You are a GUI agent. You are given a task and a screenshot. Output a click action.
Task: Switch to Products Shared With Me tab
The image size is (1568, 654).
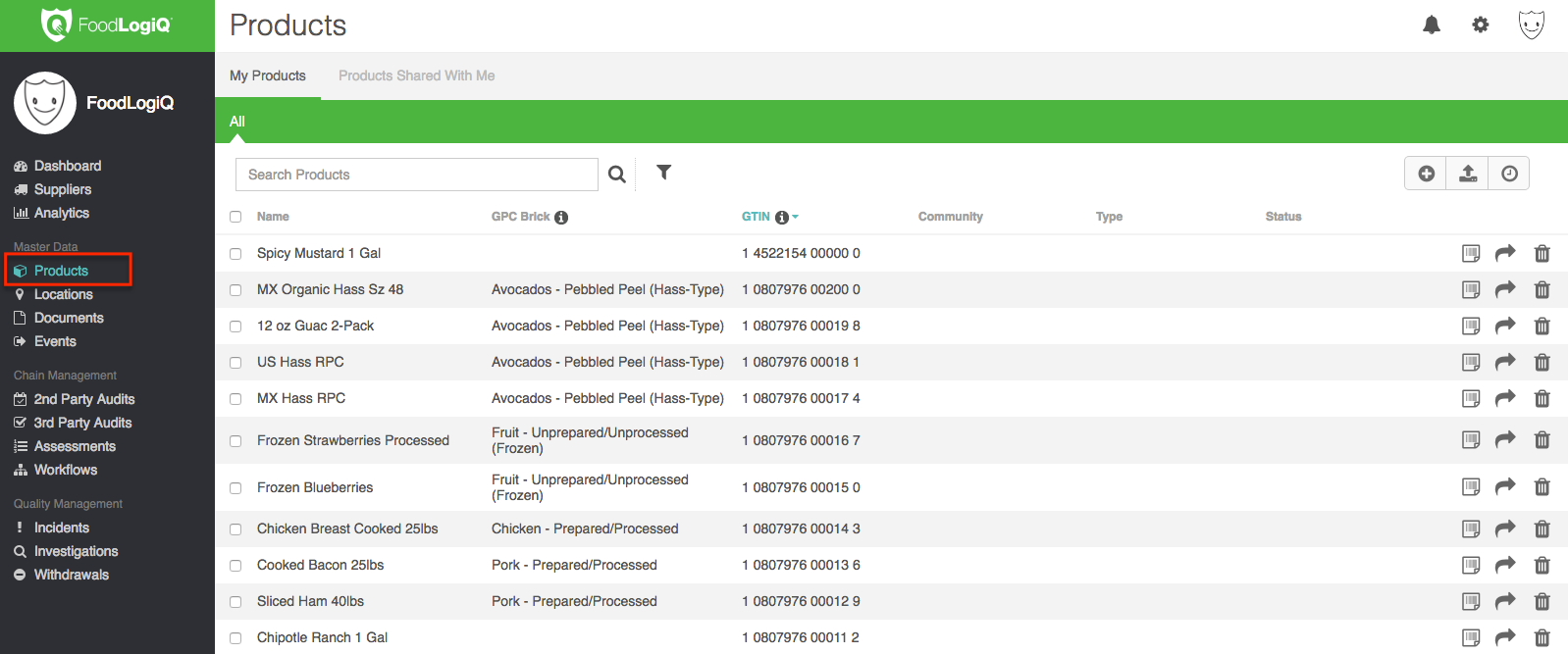416,75
